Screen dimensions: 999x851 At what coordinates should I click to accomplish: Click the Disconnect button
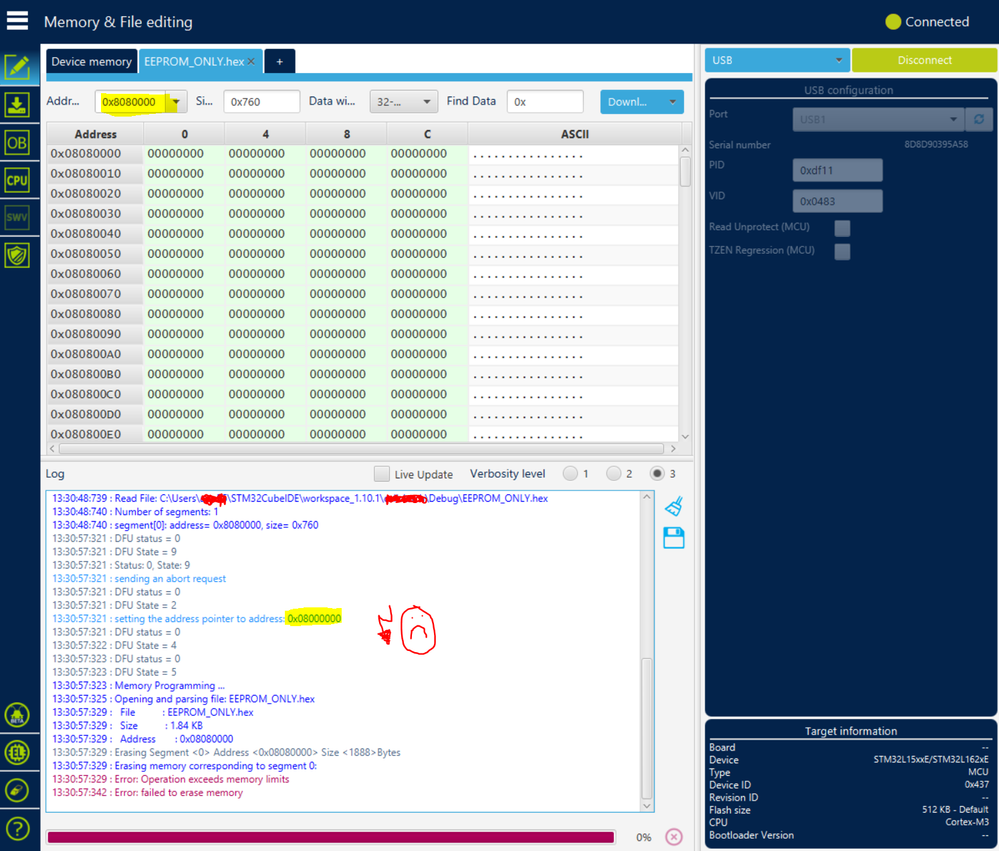coord(924,60)
